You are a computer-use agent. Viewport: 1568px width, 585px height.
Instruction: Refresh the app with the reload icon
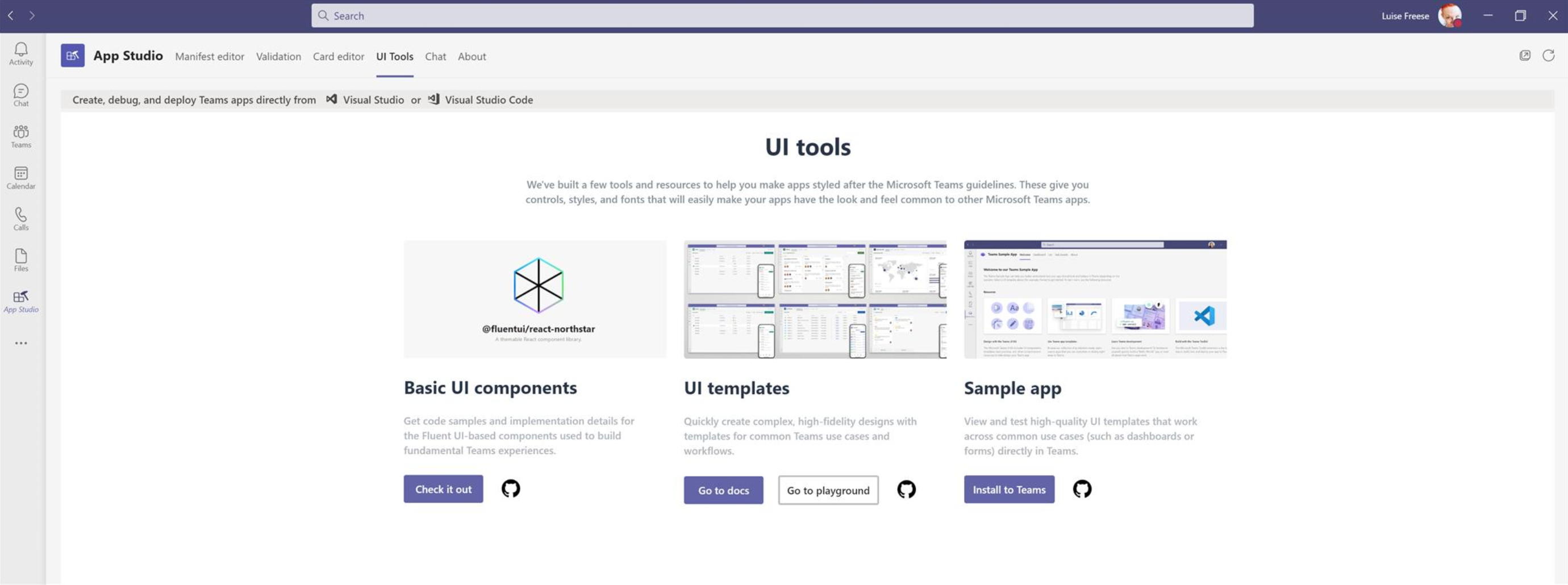pos(1548,56)
